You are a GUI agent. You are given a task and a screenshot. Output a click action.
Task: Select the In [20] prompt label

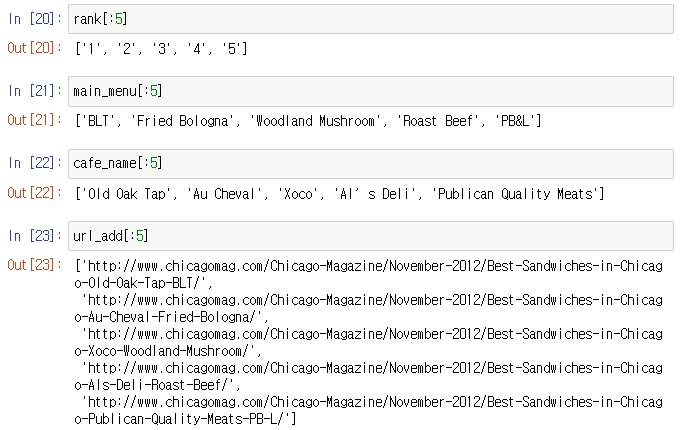coord(35,19)
